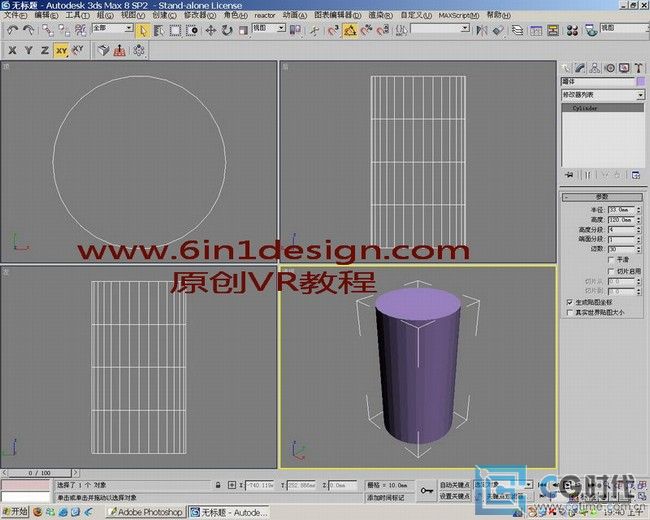
Task: Uncheck Generate Mapping Coords checkbox
Action: pyautogui.click(x=570, y=302)
